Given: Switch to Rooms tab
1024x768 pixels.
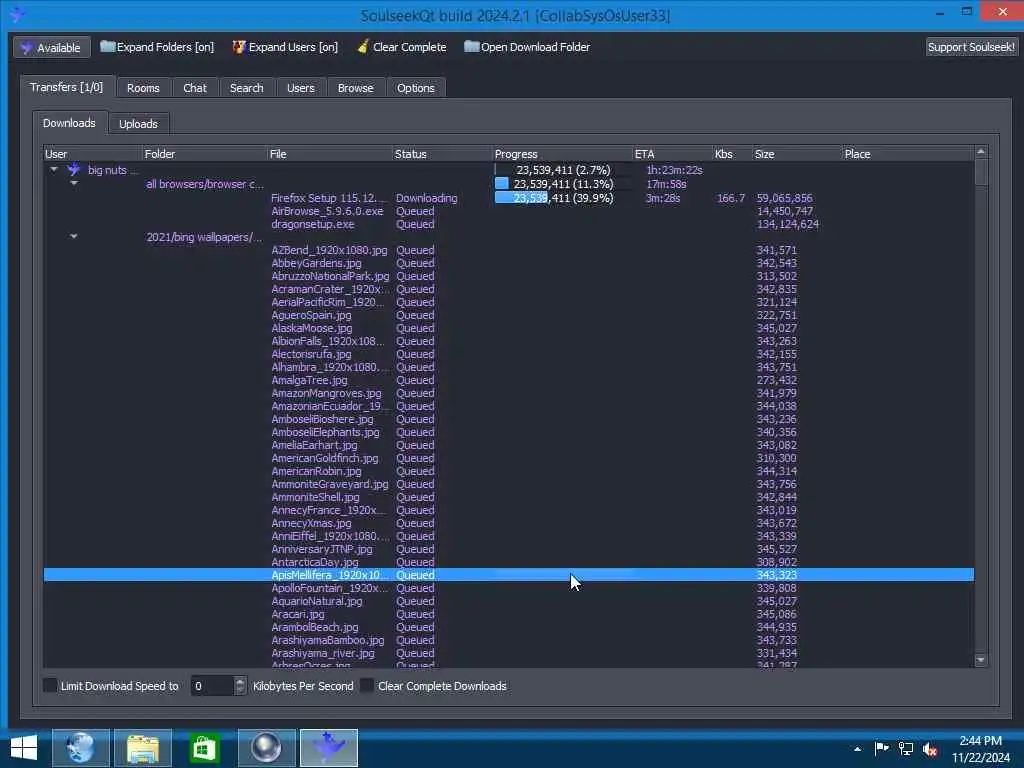Looking at the screenshot, I should (143, 88).
